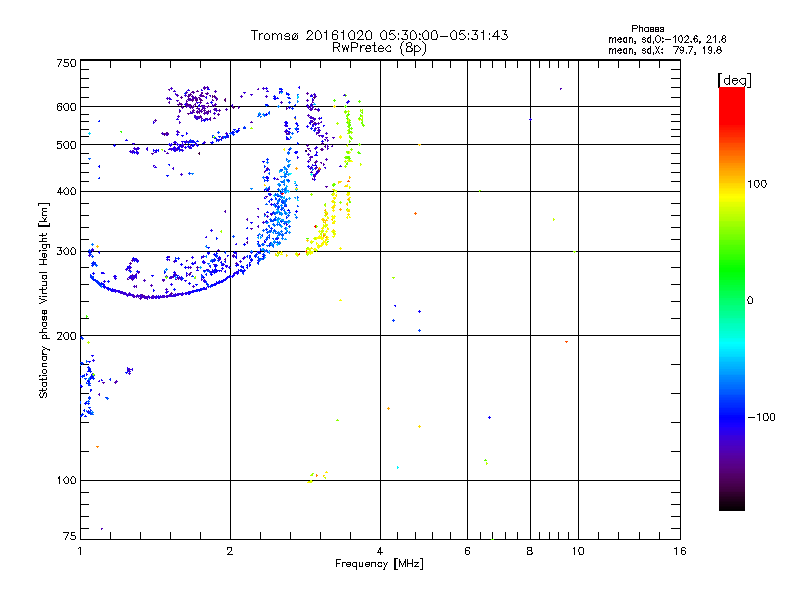Click the '200' height tick label
This screenshot has width=800, height=600.
click(66, 336)
